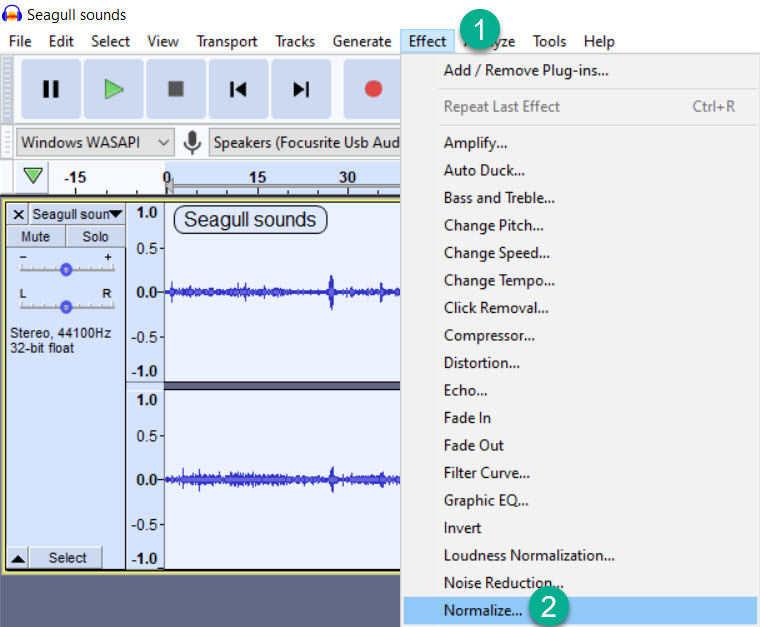Choose the Change Pitch effect
The image size is (760, 627).
[x=580, y=226]
